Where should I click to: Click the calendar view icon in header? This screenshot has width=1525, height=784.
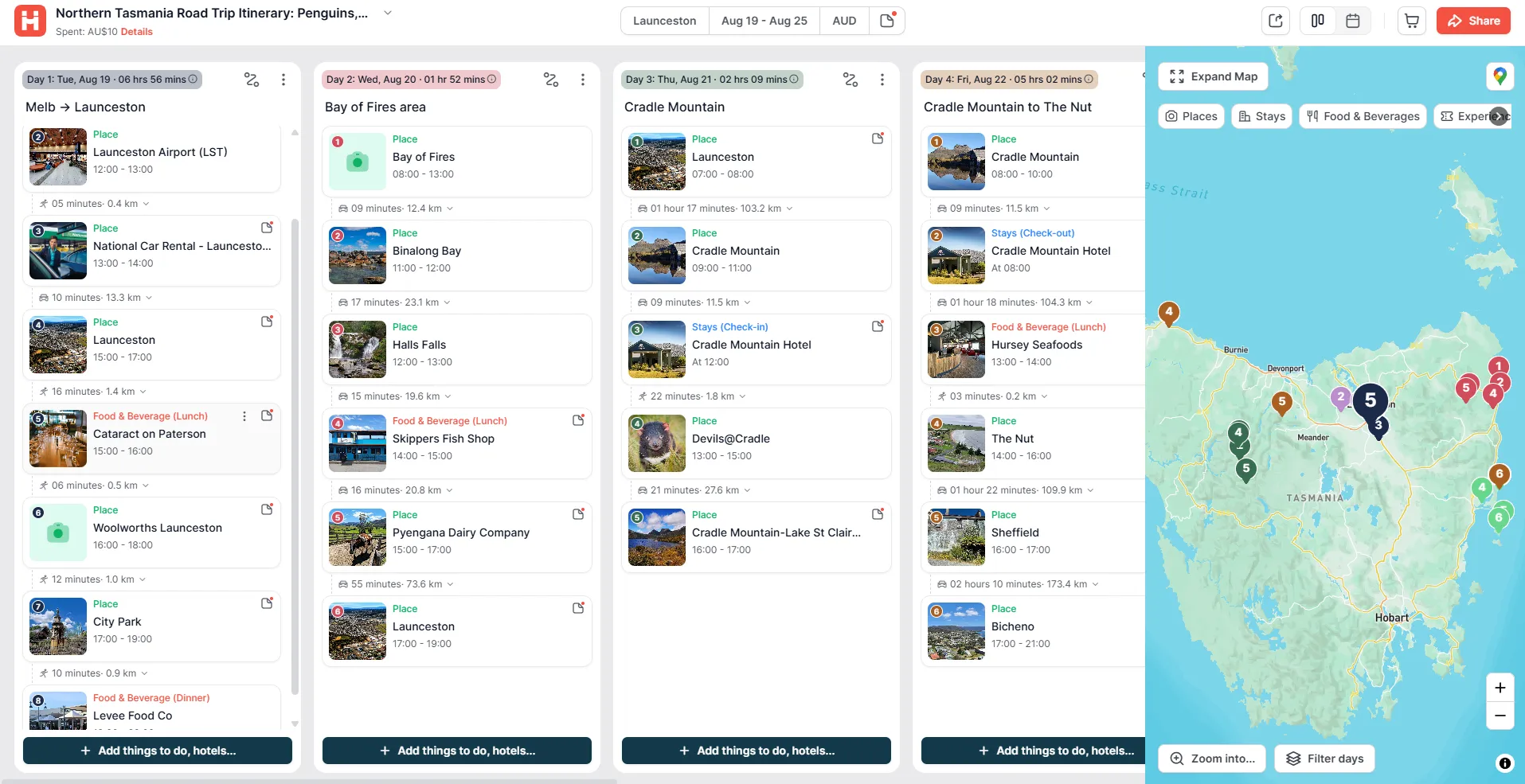coord(1352,21)
